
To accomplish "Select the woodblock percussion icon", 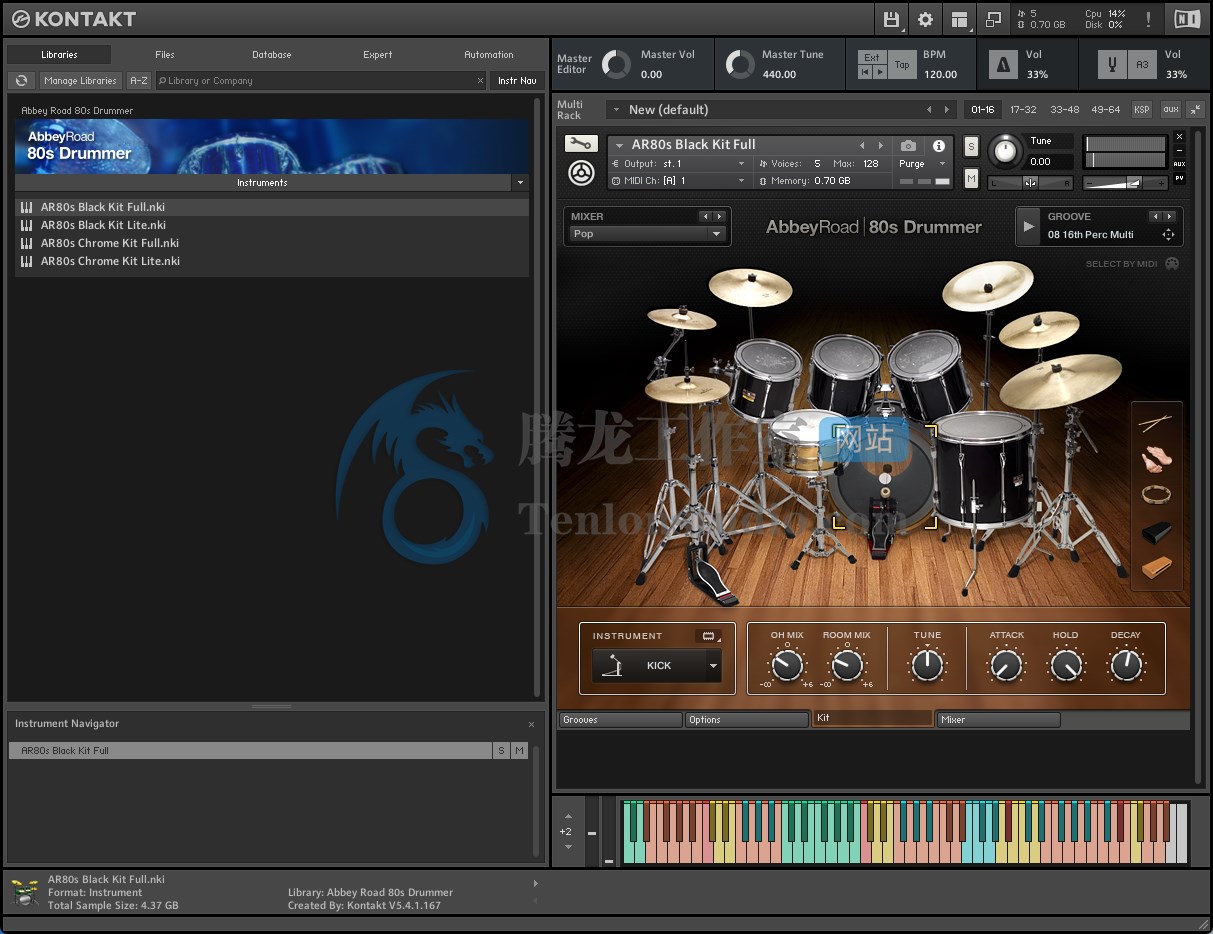I will pyautogui.click(x=1157, y=568).
